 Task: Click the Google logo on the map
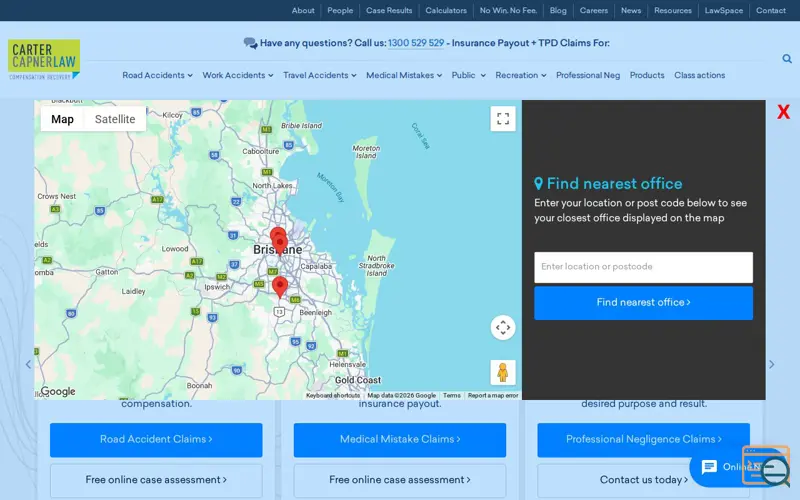click(x=58, y=391)
